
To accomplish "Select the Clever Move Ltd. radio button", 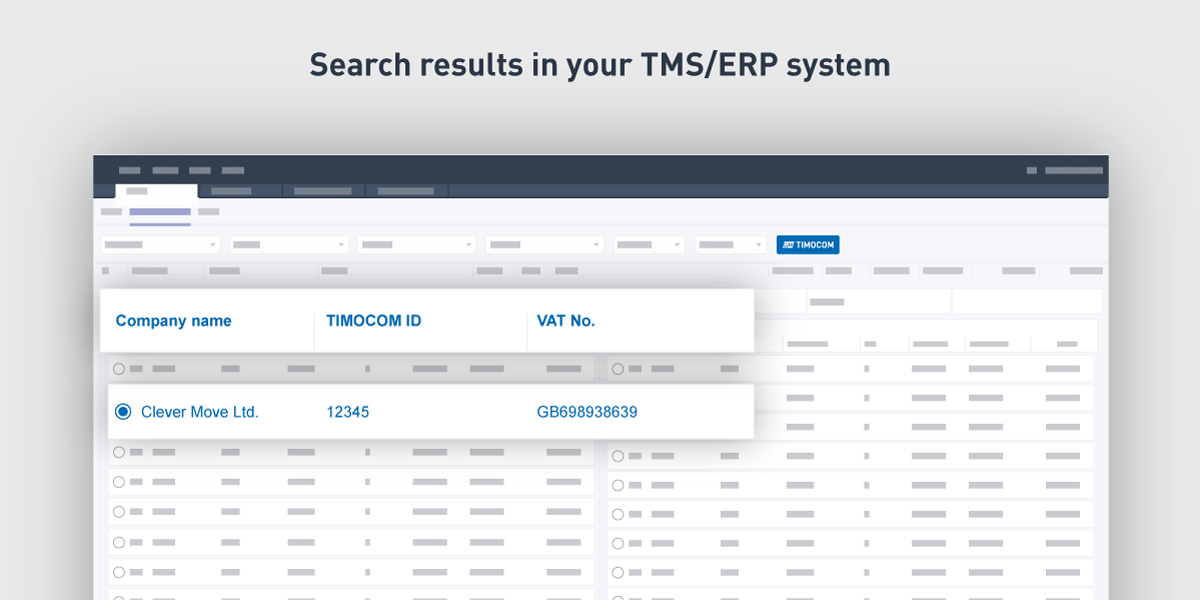I will (x=123, y=412).
